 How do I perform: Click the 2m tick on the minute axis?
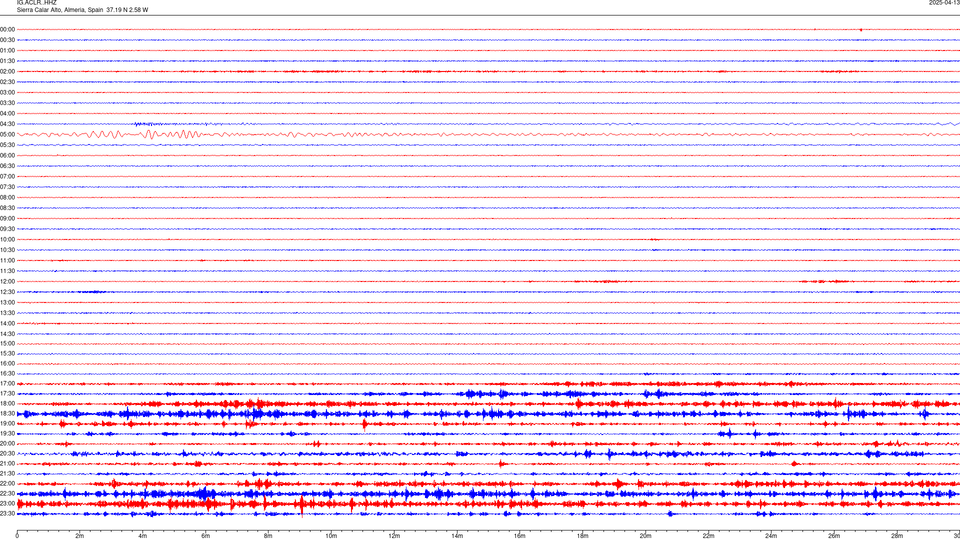tap(80, 536)
